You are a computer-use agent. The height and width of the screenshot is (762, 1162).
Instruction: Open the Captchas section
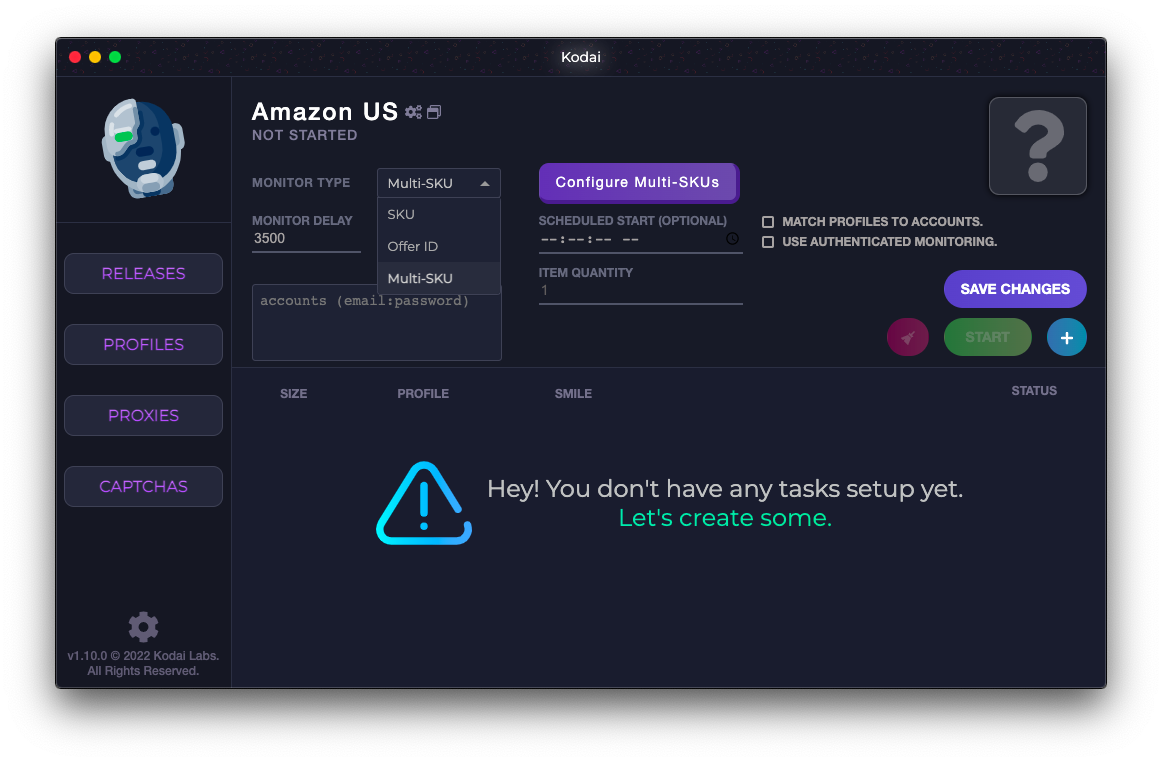(143, 486)
